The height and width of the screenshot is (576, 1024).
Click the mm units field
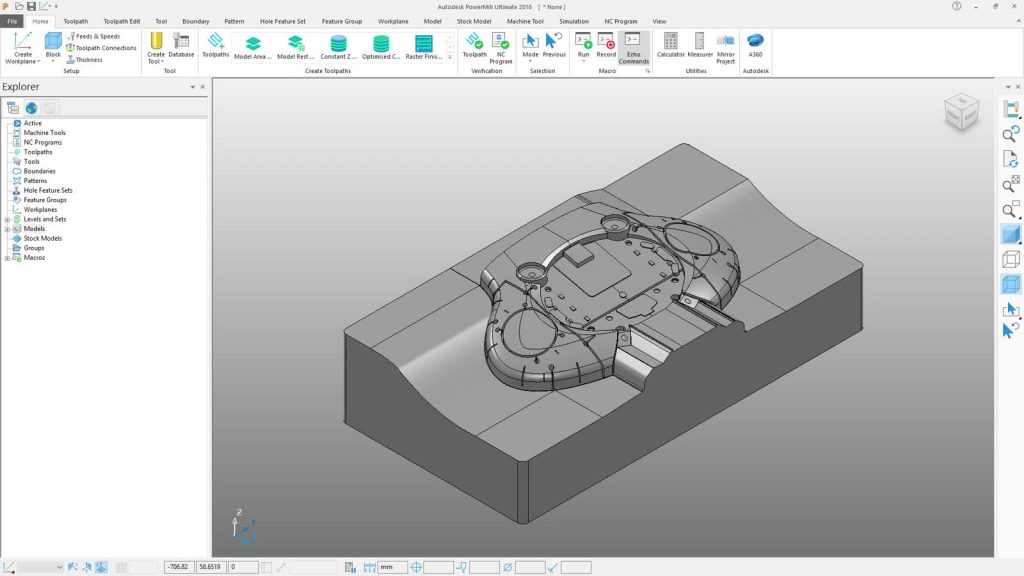(392, 568)
